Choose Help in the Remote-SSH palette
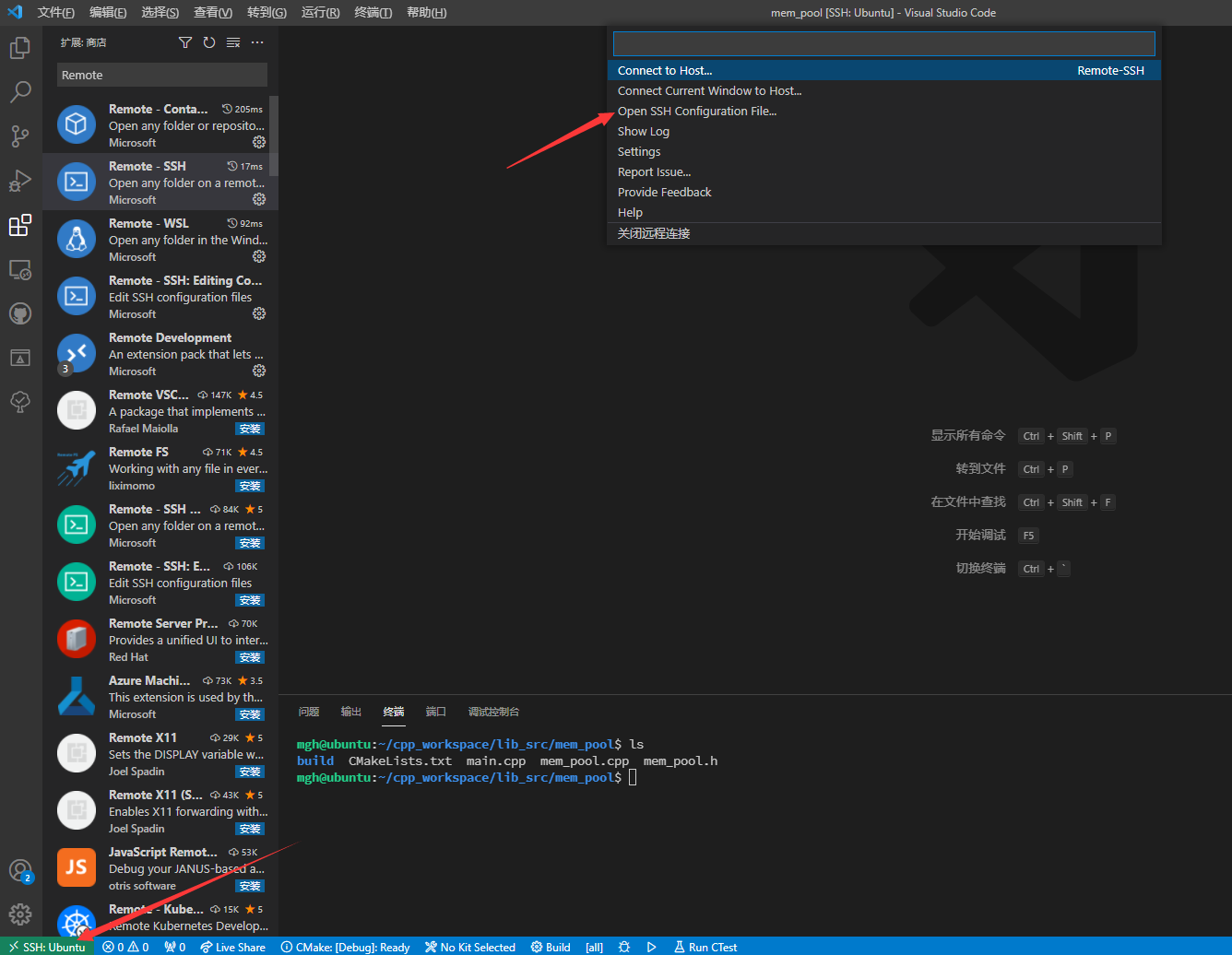The image size is (1232, 955). pos(884,212)
